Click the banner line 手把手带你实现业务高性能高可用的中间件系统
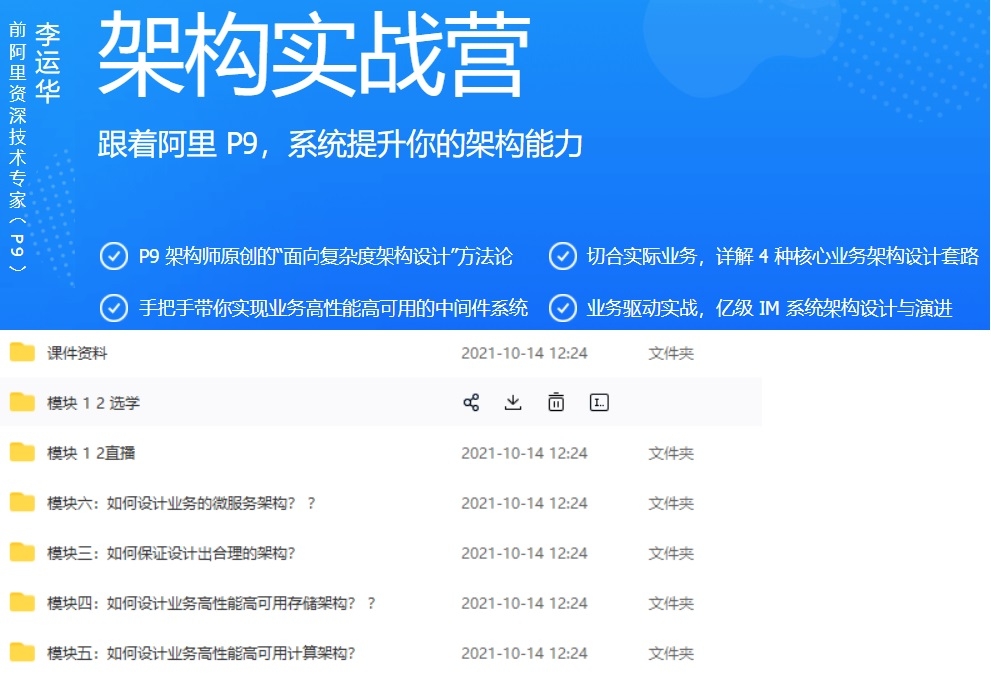This screenshot has width=991, height=674. [333, 308]
